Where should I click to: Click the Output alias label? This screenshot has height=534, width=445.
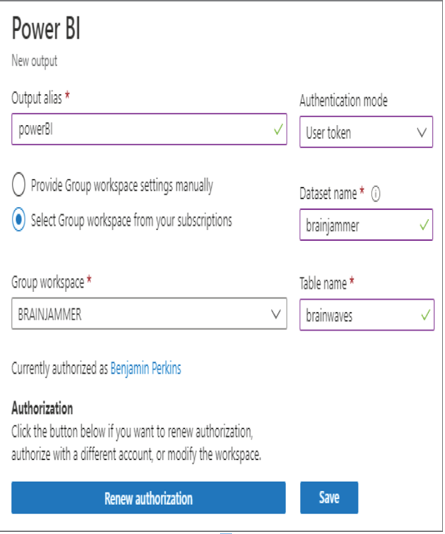point(37,98)
